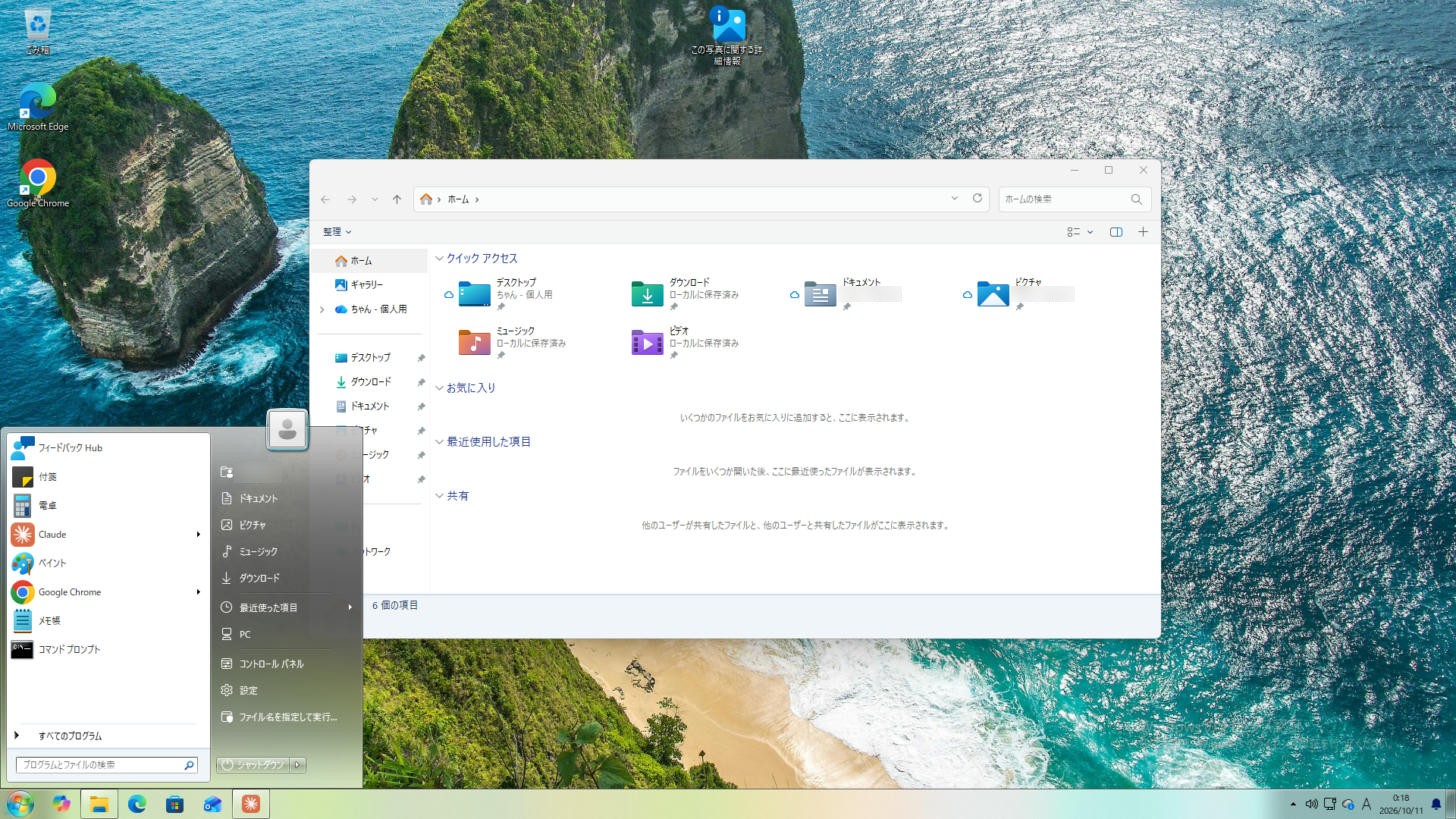Collapse the 最近使用した項目 section
Image resolution: width=1456 pixels, height=819 pixels.
coord(439,442)
